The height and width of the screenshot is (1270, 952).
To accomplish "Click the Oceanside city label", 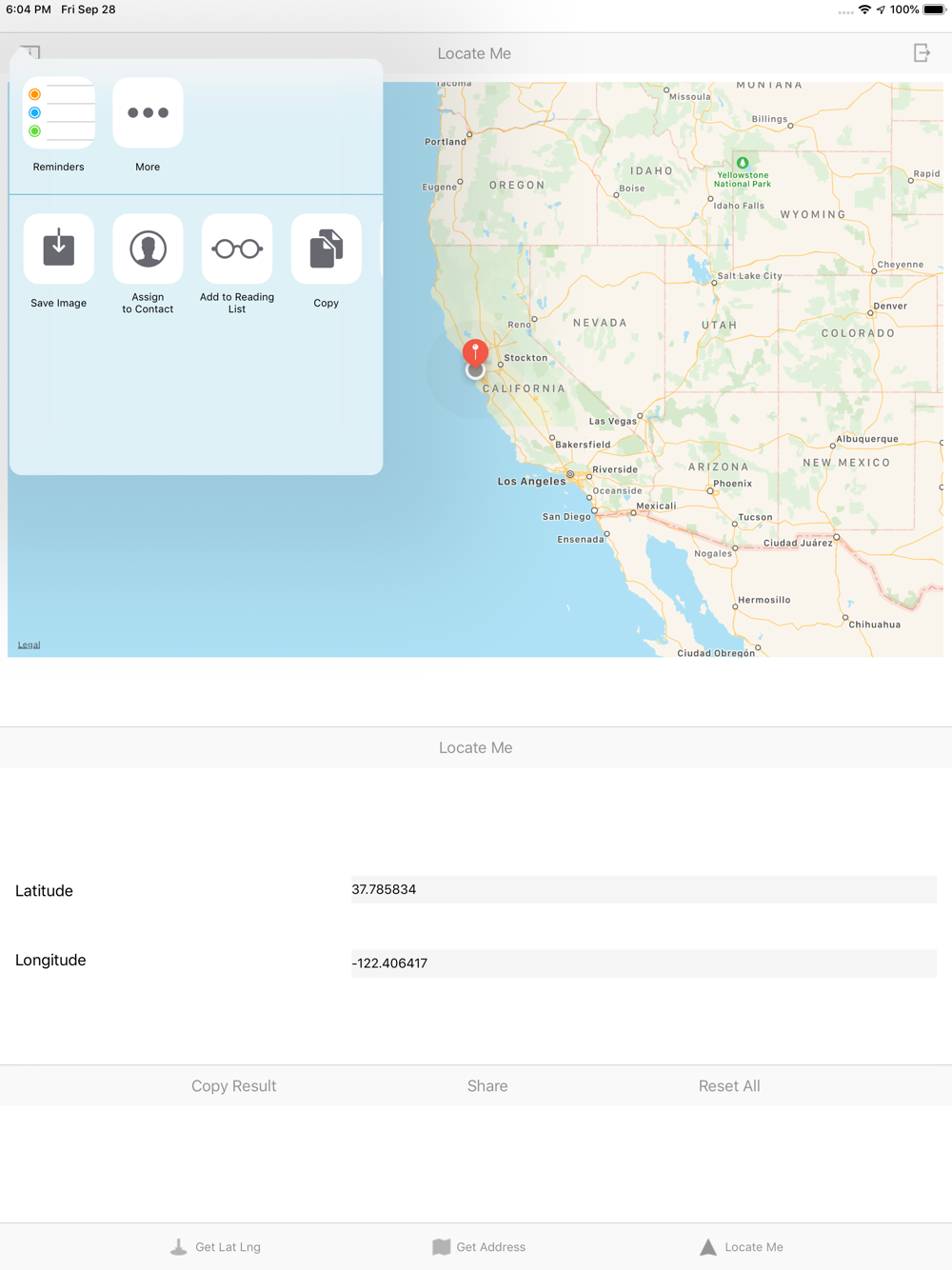I will (x=618, y=491).
